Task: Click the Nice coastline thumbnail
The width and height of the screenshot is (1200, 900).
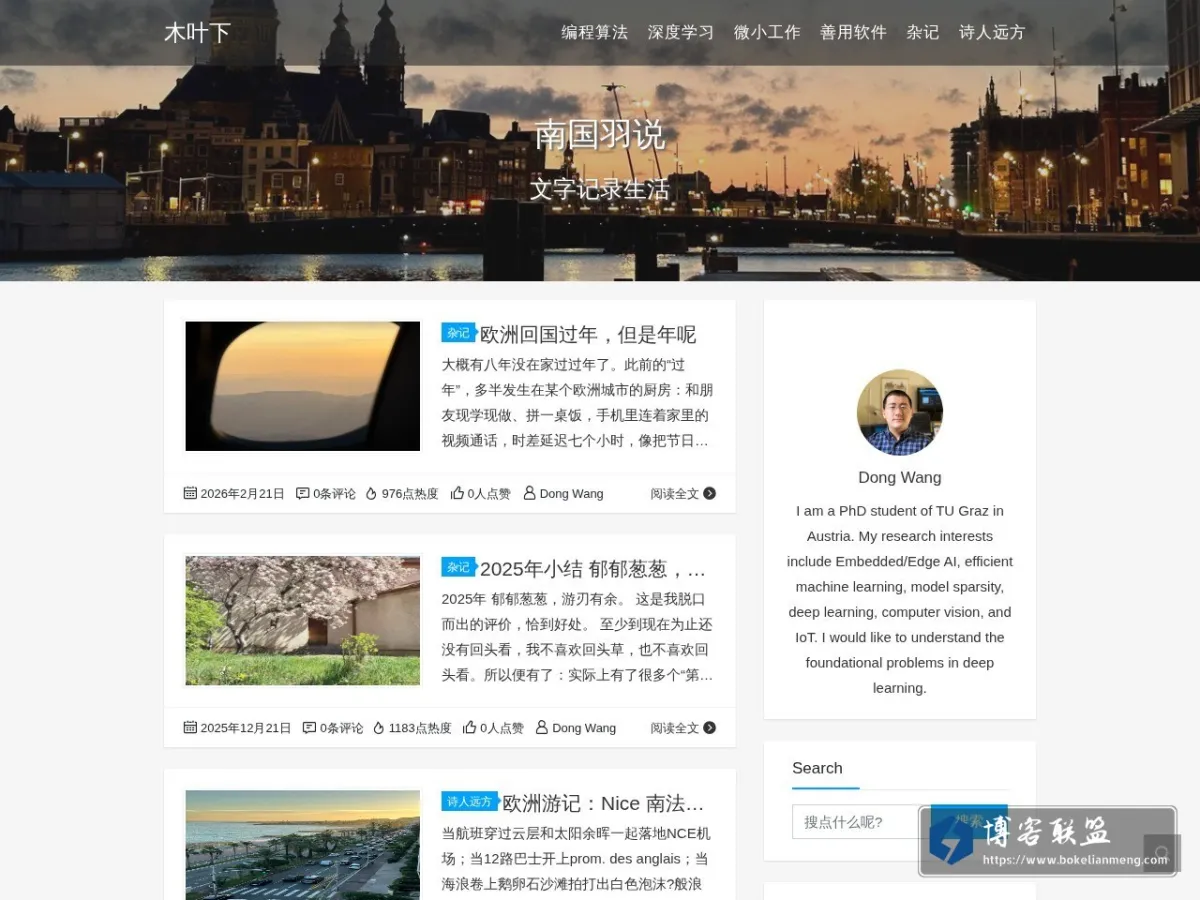Action: click(303, 845)
